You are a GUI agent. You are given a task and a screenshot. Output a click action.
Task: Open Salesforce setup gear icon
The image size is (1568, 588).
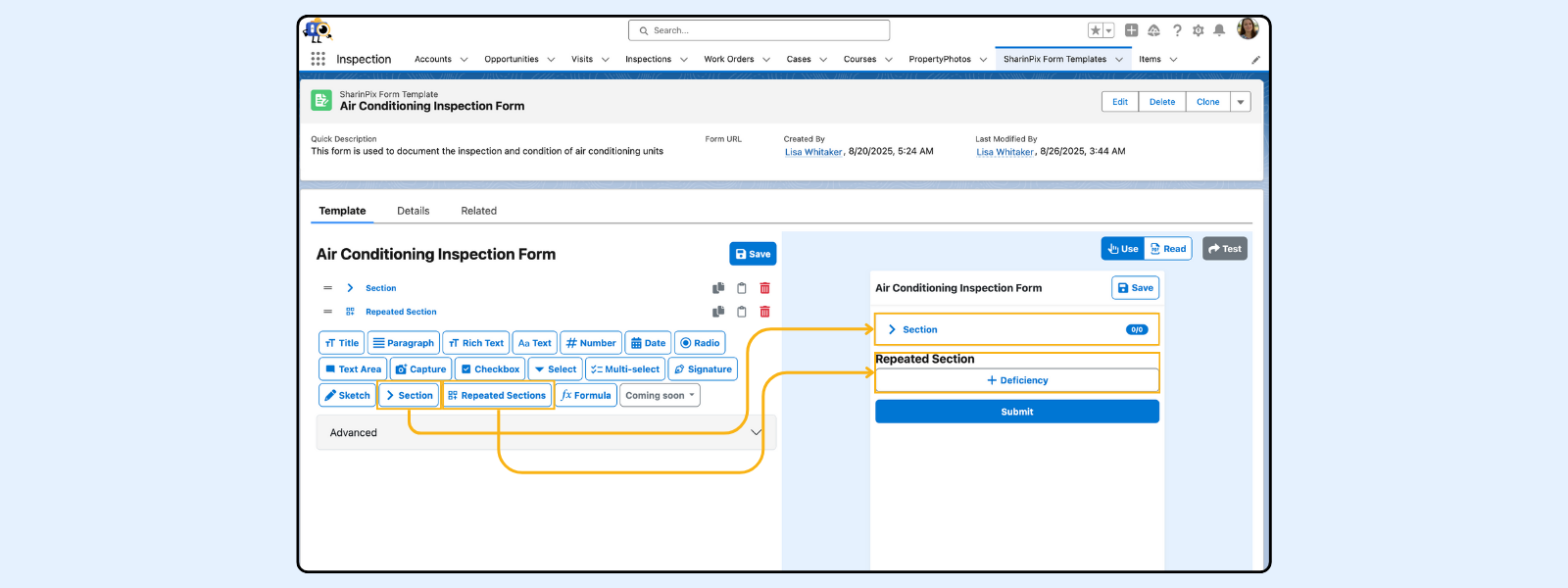[1198, 30]
